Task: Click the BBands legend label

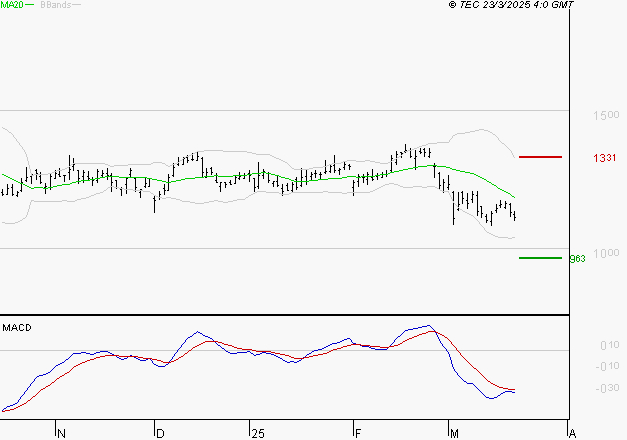Action: (x=54, y=5)
